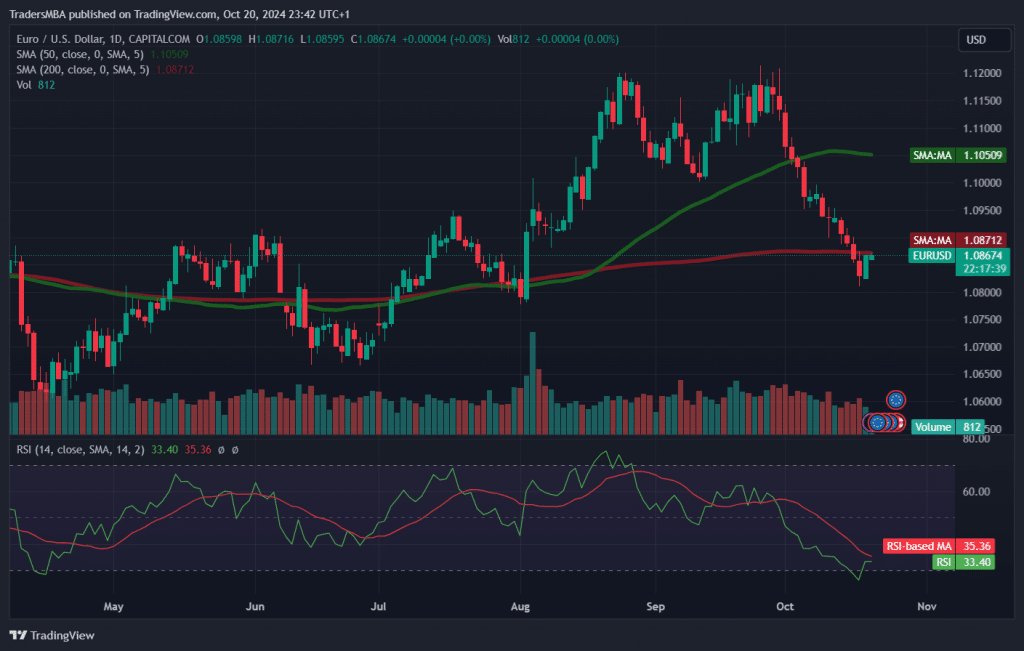Click the Oct label on time axis
This screenshot has width=1024, height=651.
coord(785,606)
